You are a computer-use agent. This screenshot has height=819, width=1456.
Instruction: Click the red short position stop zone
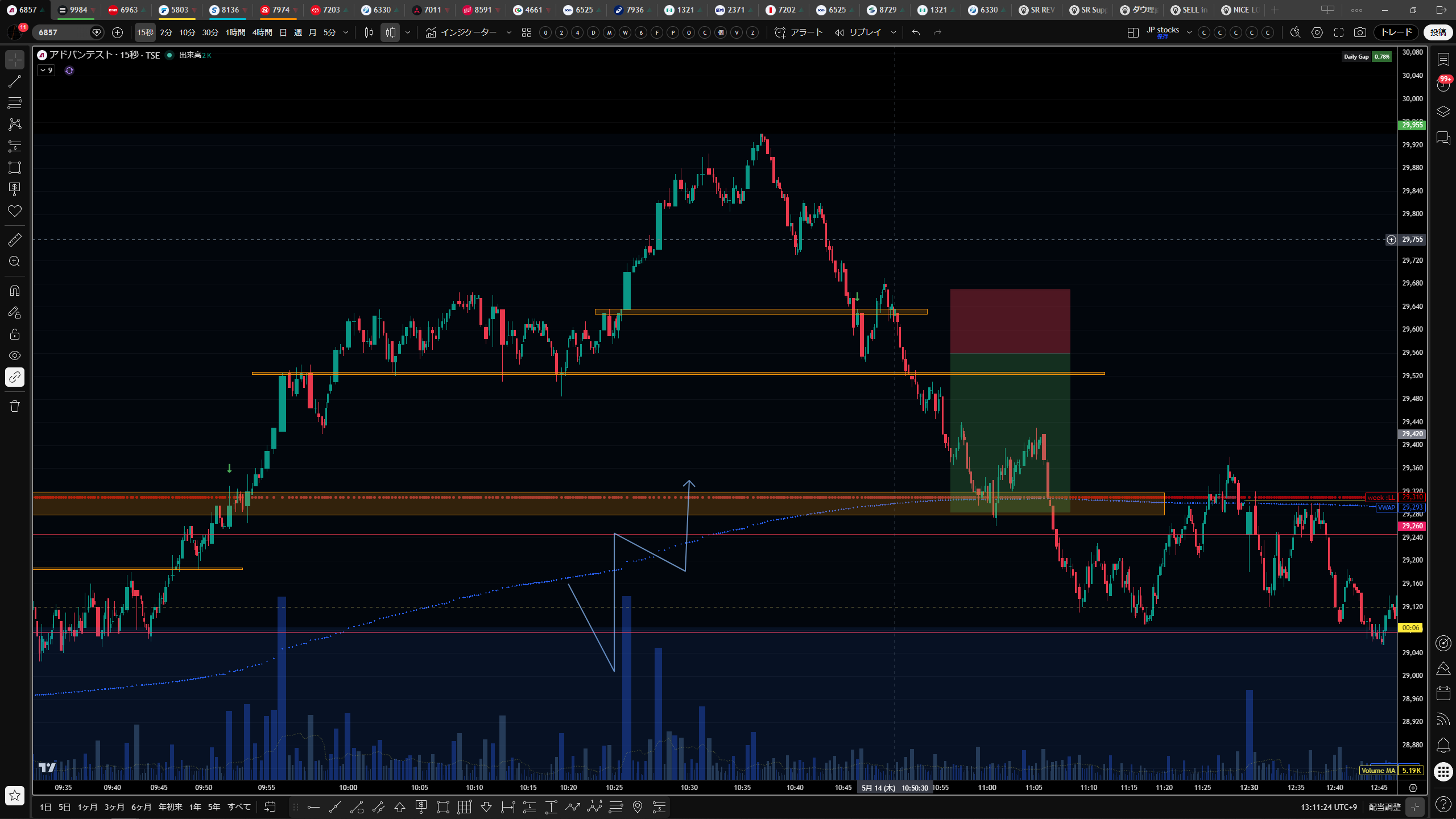pos(1010,321)
